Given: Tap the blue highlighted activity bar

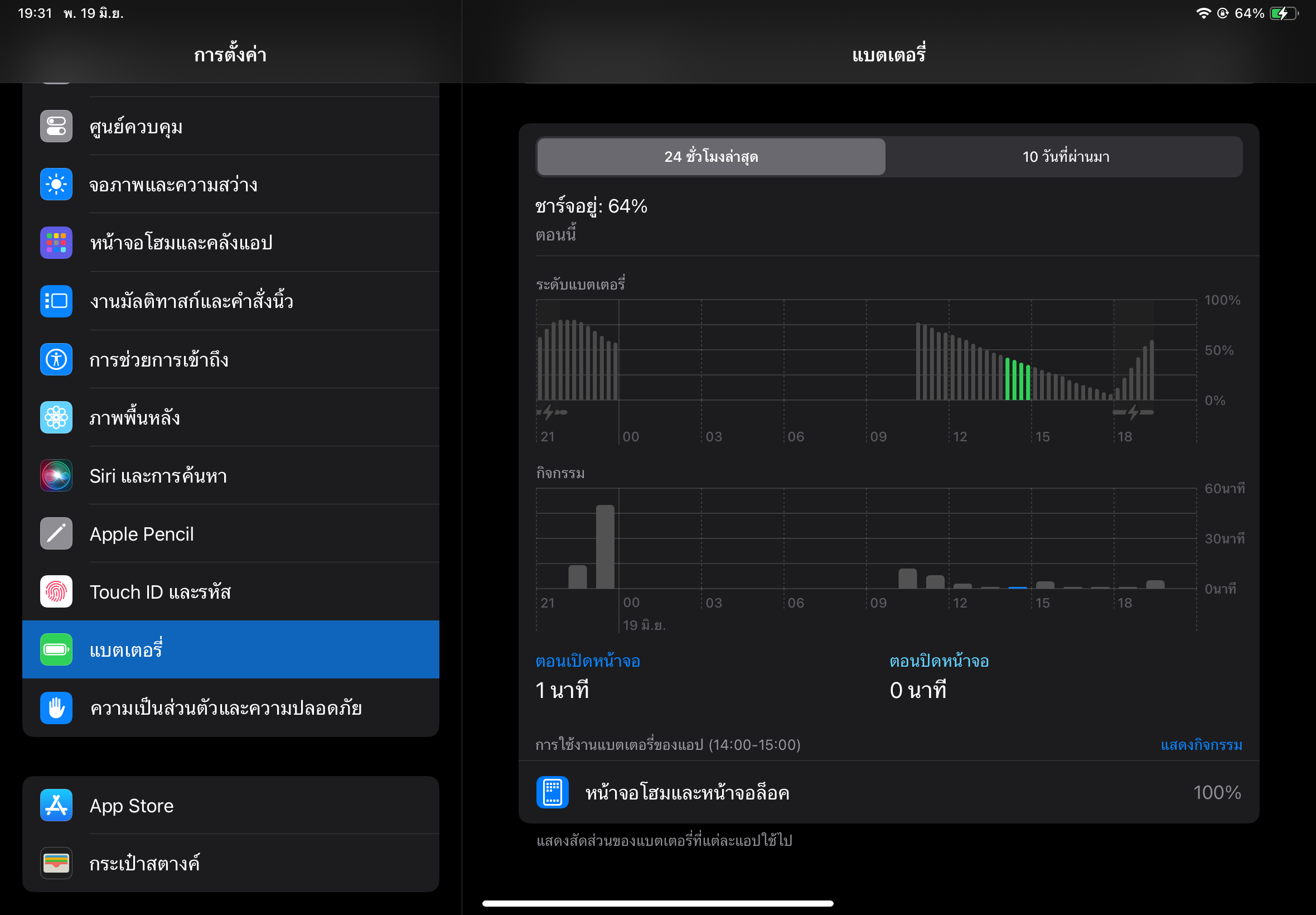Looking at the screenshot, I should pos(1018,587).
